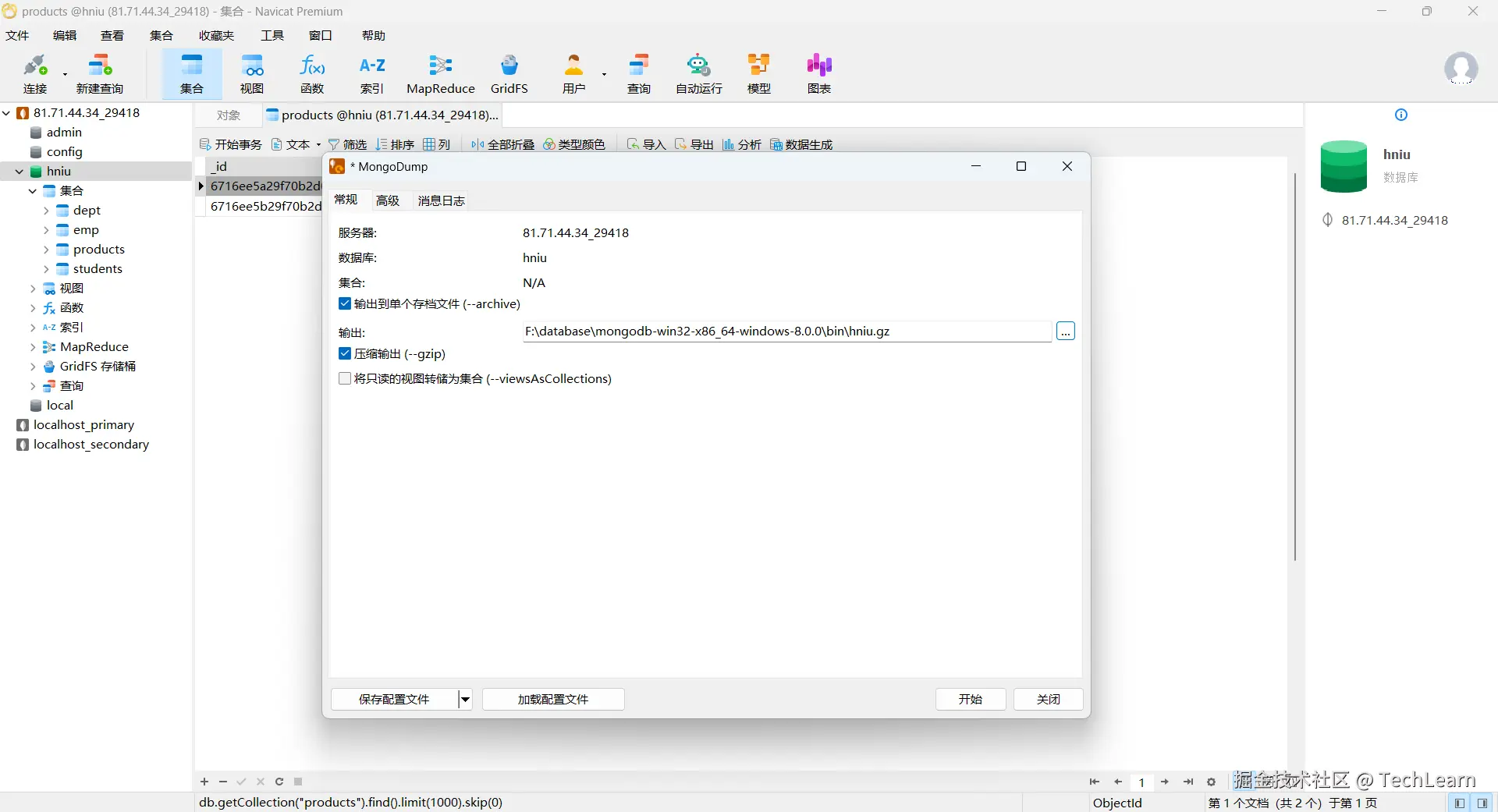This screenshot has height=812, width=1498.
Task: Click the 输出 output file path field
Action: coord(786,332)
